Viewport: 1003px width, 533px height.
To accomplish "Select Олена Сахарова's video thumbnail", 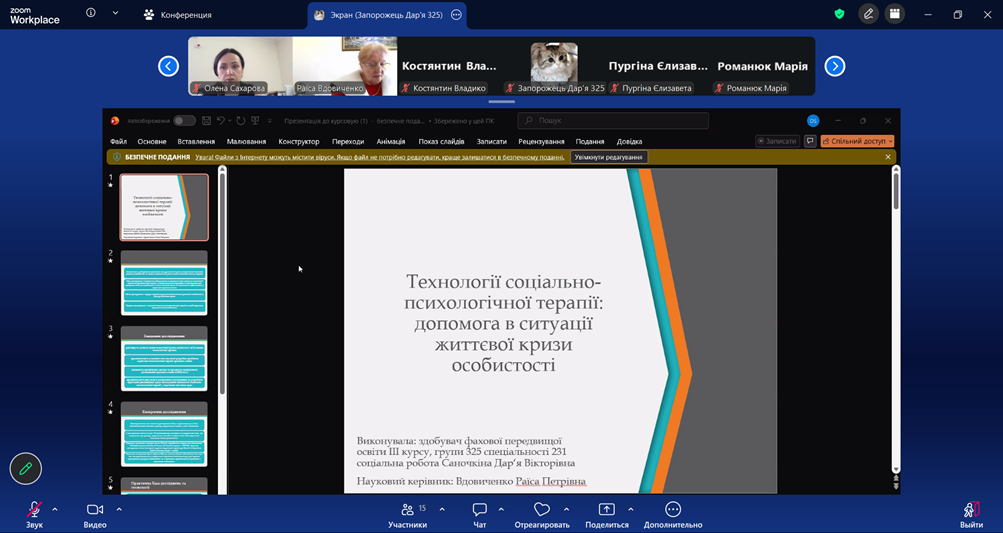I will 240,66.
